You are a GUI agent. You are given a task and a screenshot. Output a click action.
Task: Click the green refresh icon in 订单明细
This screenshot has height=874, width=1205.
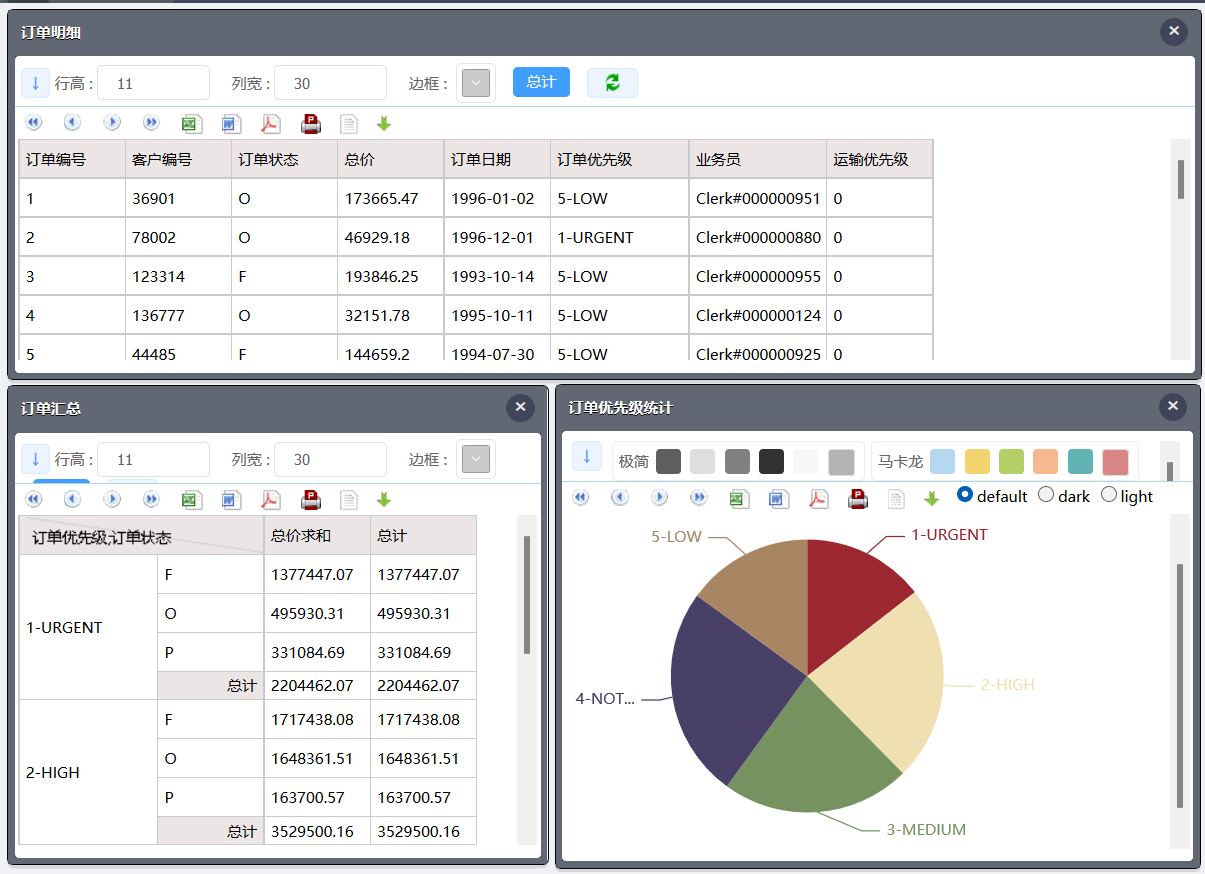[x=612, y=83]
